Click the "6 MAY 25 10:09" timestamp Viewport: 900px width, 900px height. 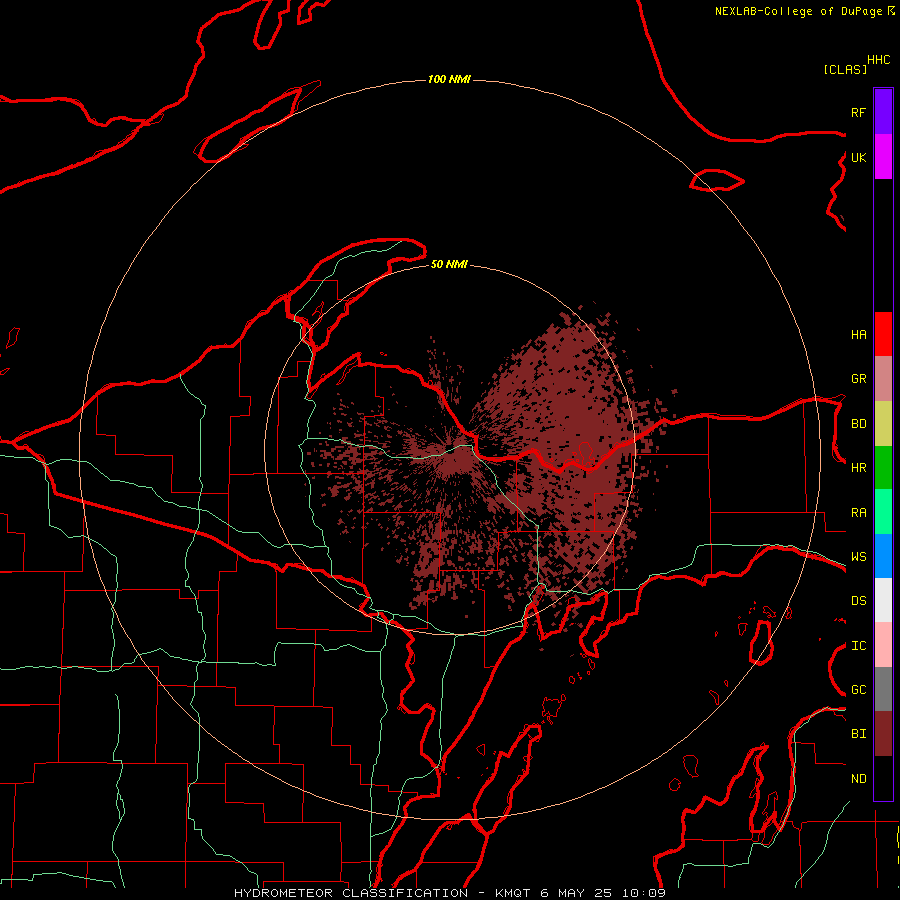(603, 893)
